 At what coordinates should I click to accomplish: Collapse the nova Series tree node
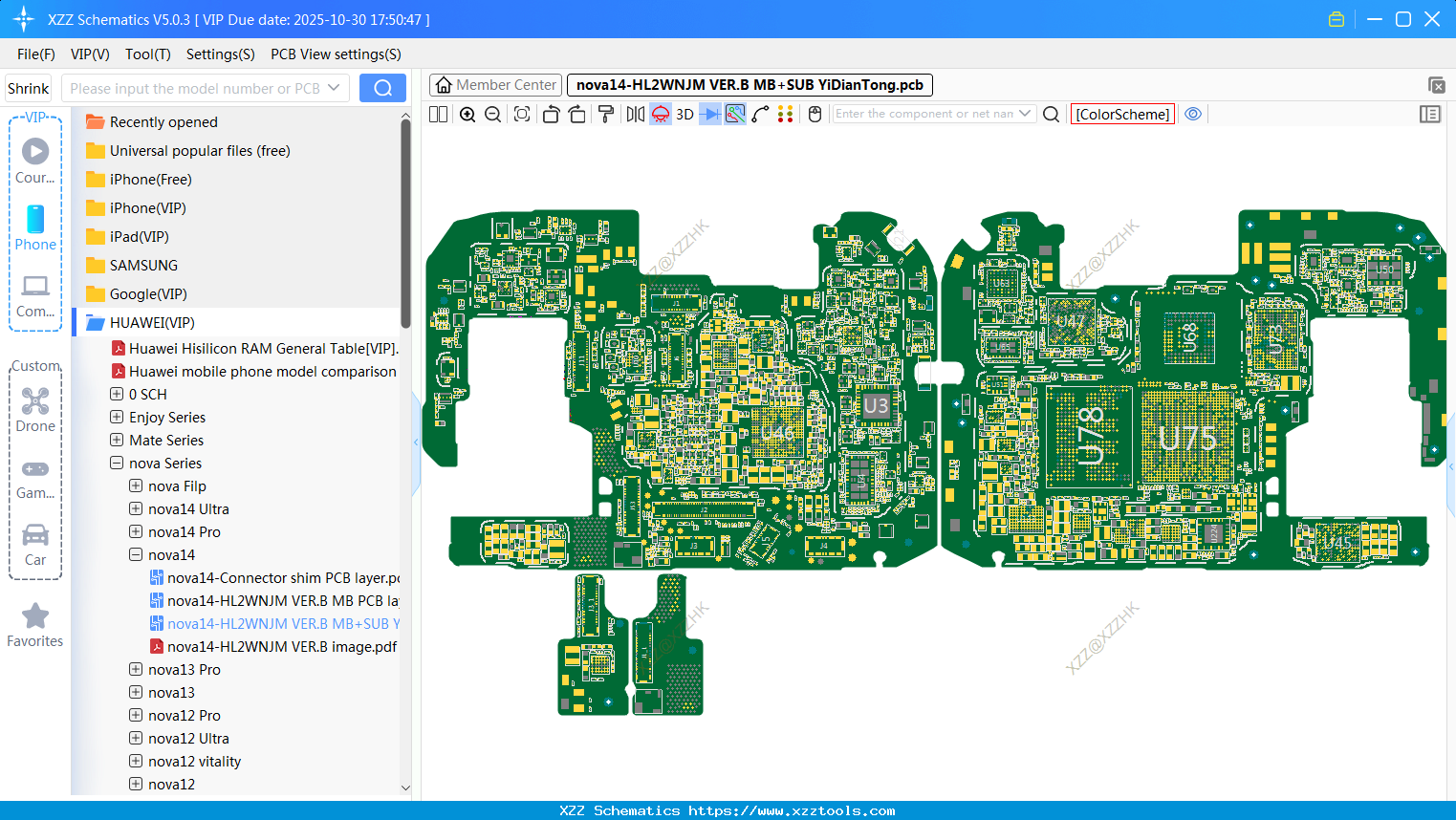(x=117, y=464)
